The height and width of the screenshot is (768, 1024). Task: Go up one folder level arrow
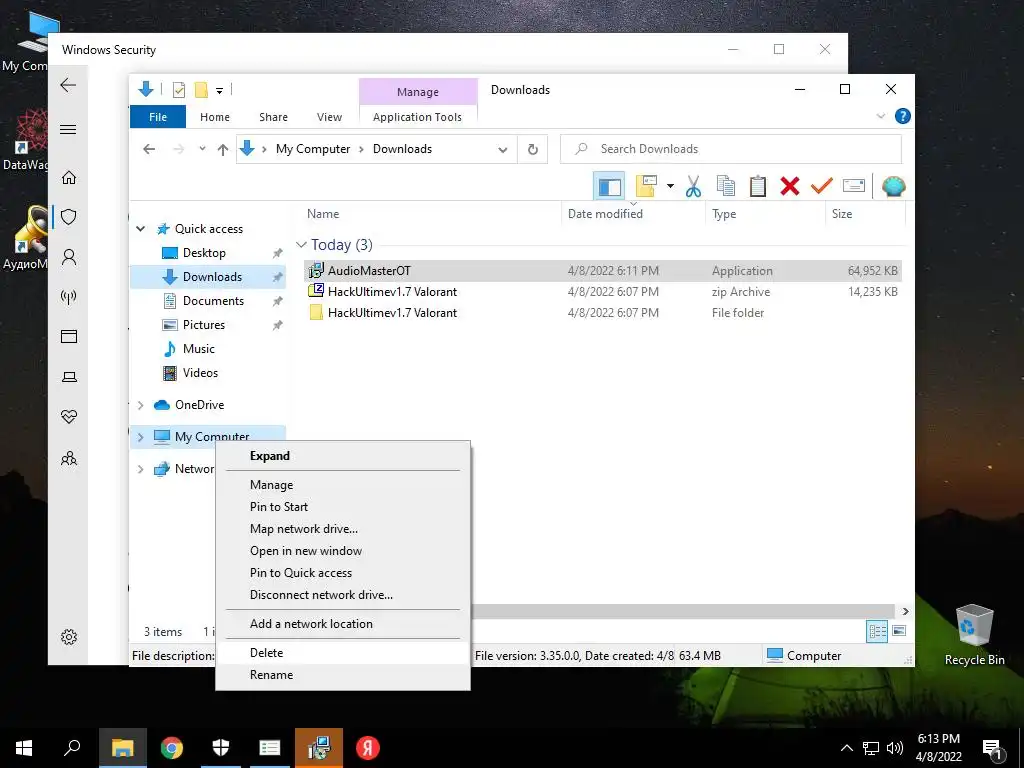223,150
